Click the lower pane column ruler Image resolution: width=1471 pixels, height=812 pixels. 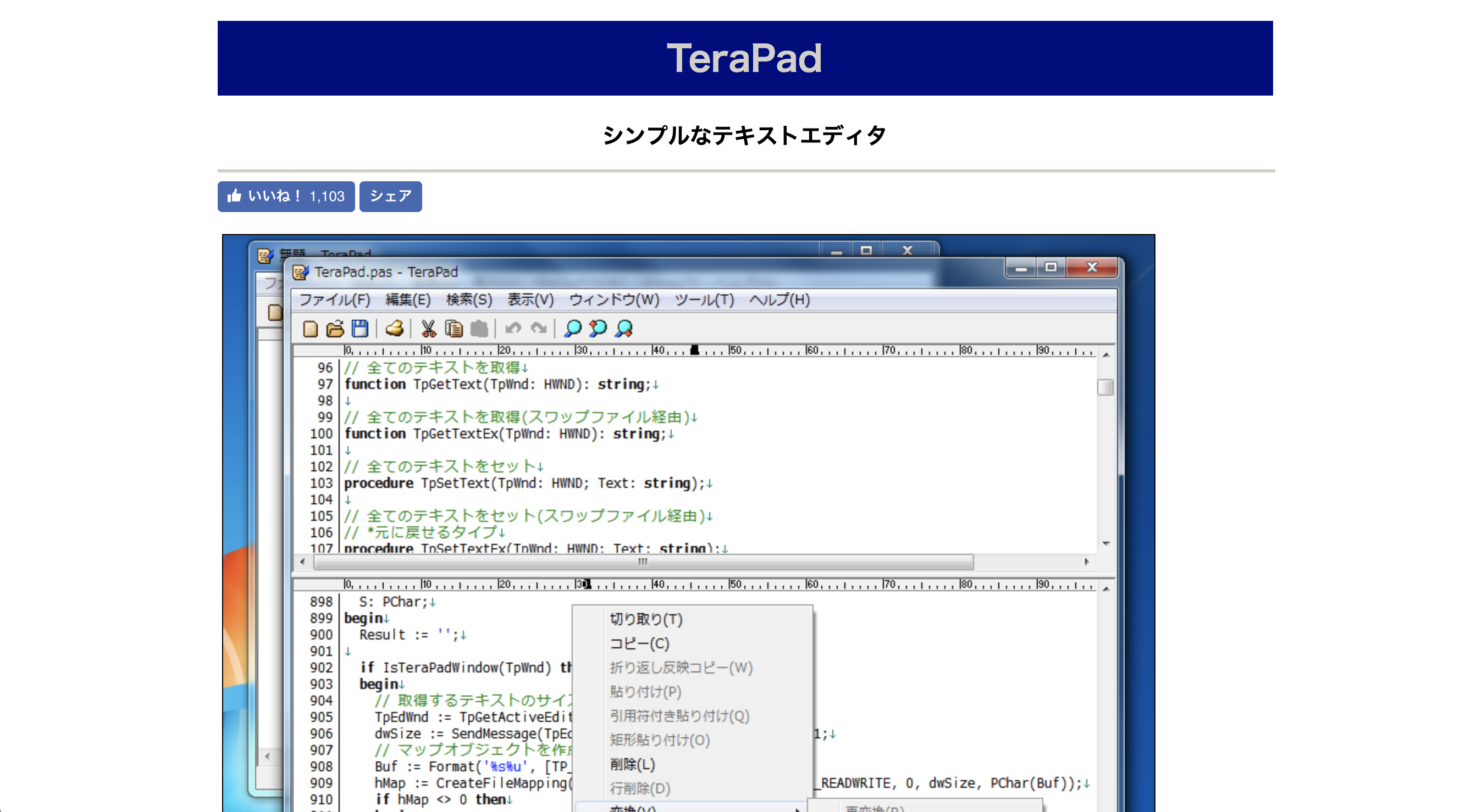pos(720,585)
